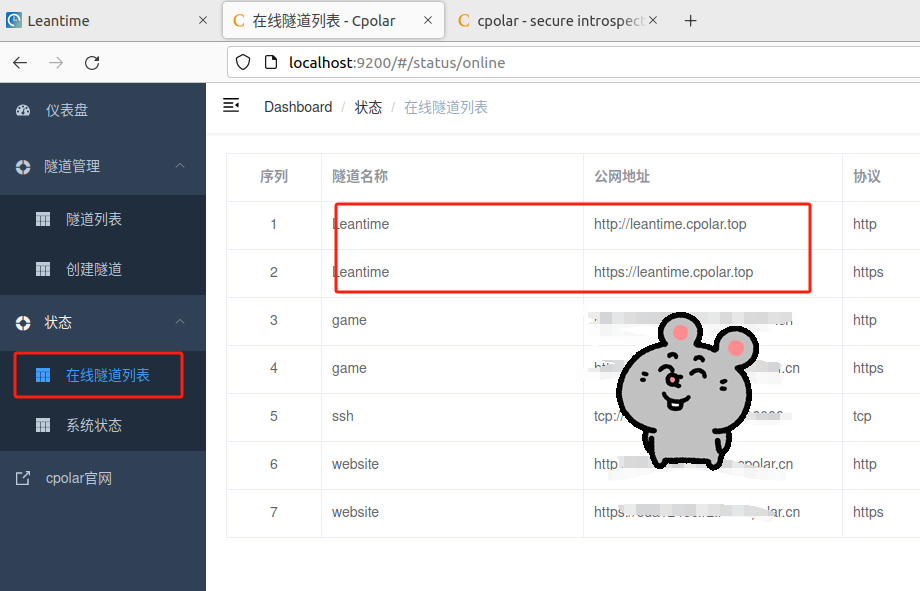Screen dimensions: 920x591
Task: Click the grid icon beside 隧道列表
Action: click(x=43, y=219)
